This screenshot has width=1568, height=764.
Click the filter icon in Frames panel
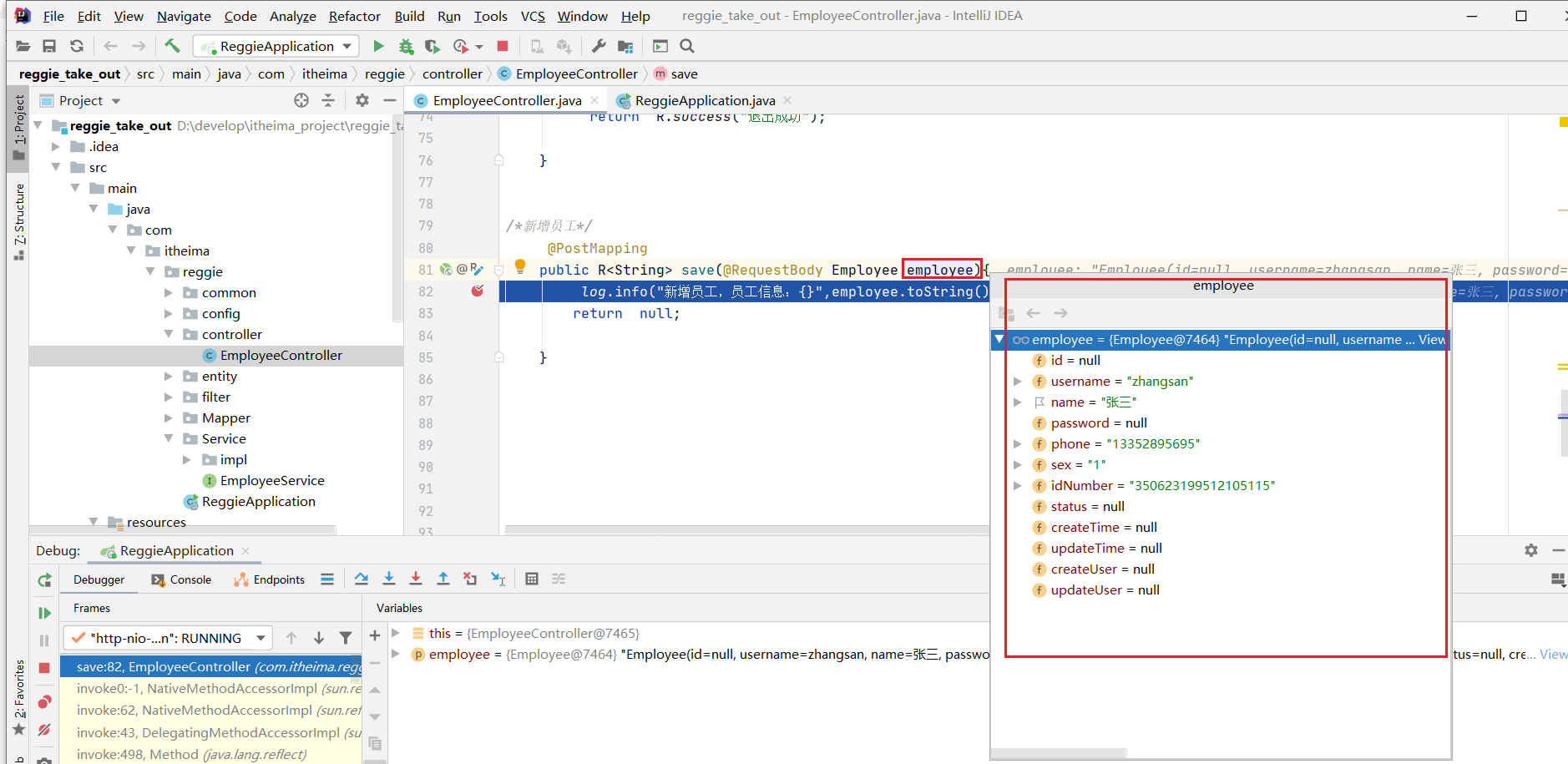tap(346, 638)
